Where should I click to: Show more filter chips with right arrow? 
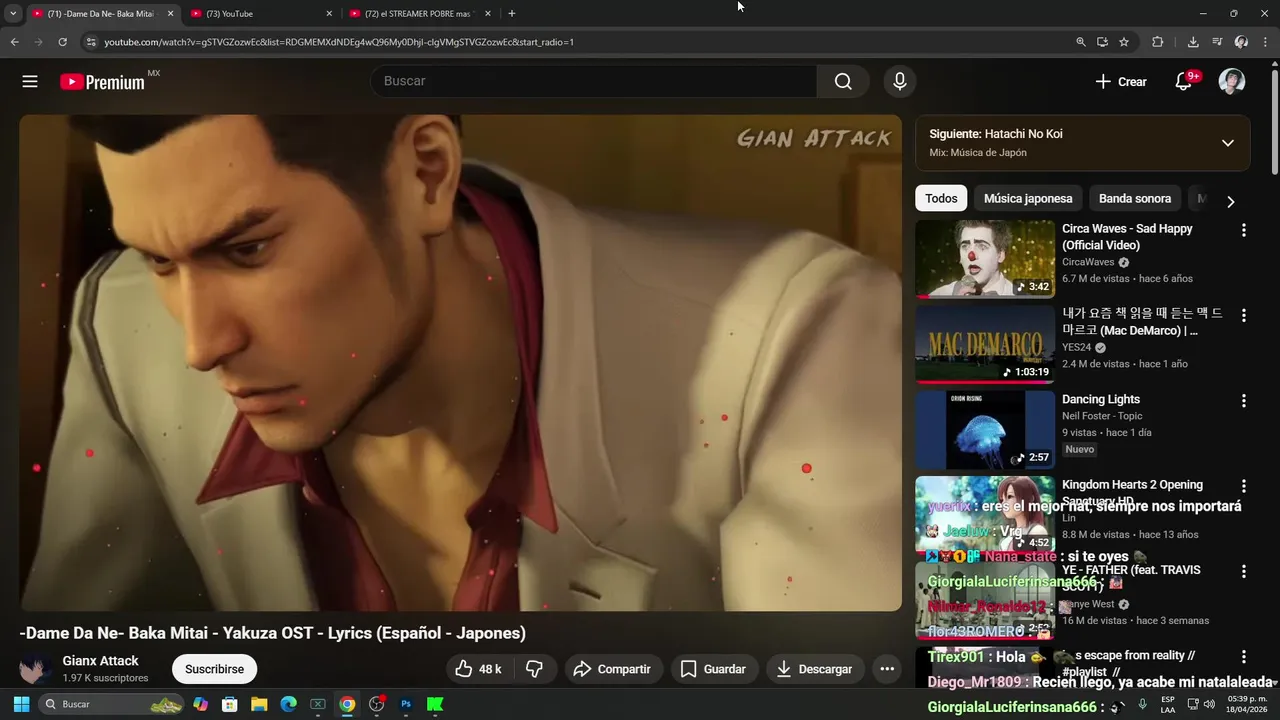pos(1231,201)
